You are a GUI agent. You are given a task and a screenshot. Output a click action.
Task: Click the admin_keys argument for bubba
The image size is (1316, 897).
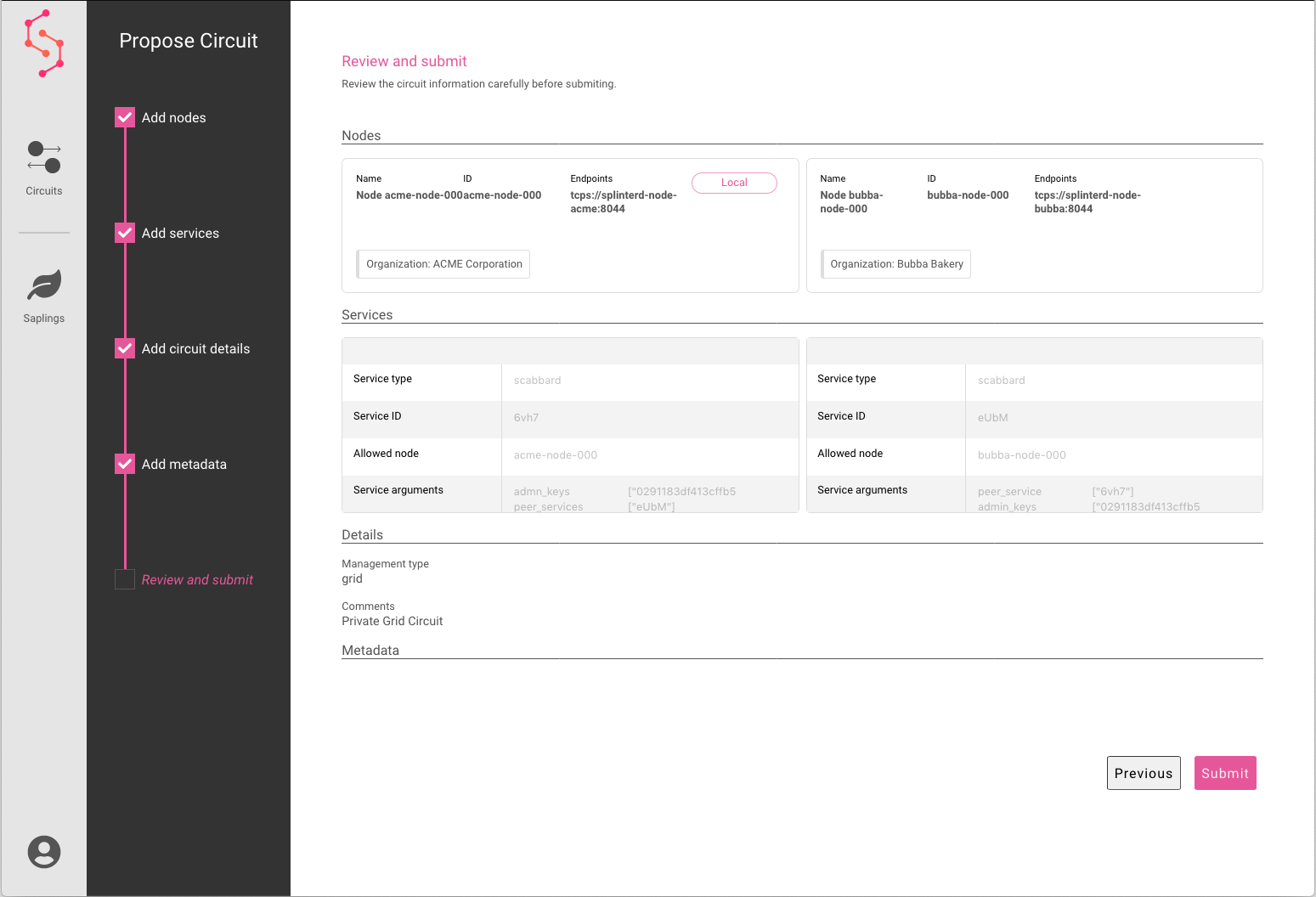1007,507
